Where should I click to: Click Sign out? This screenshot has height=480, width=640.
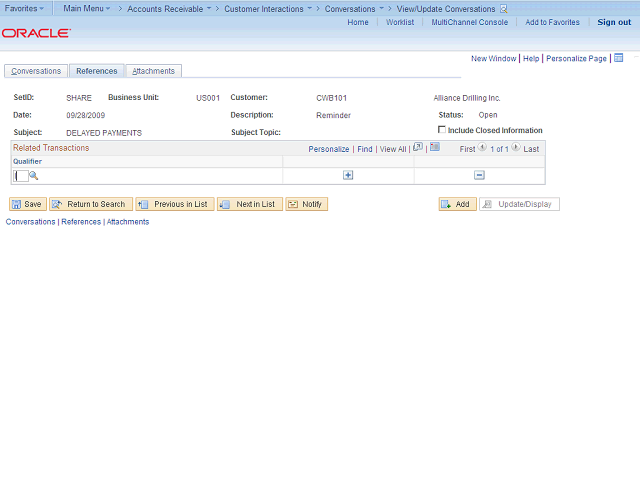tap(614, 22)
